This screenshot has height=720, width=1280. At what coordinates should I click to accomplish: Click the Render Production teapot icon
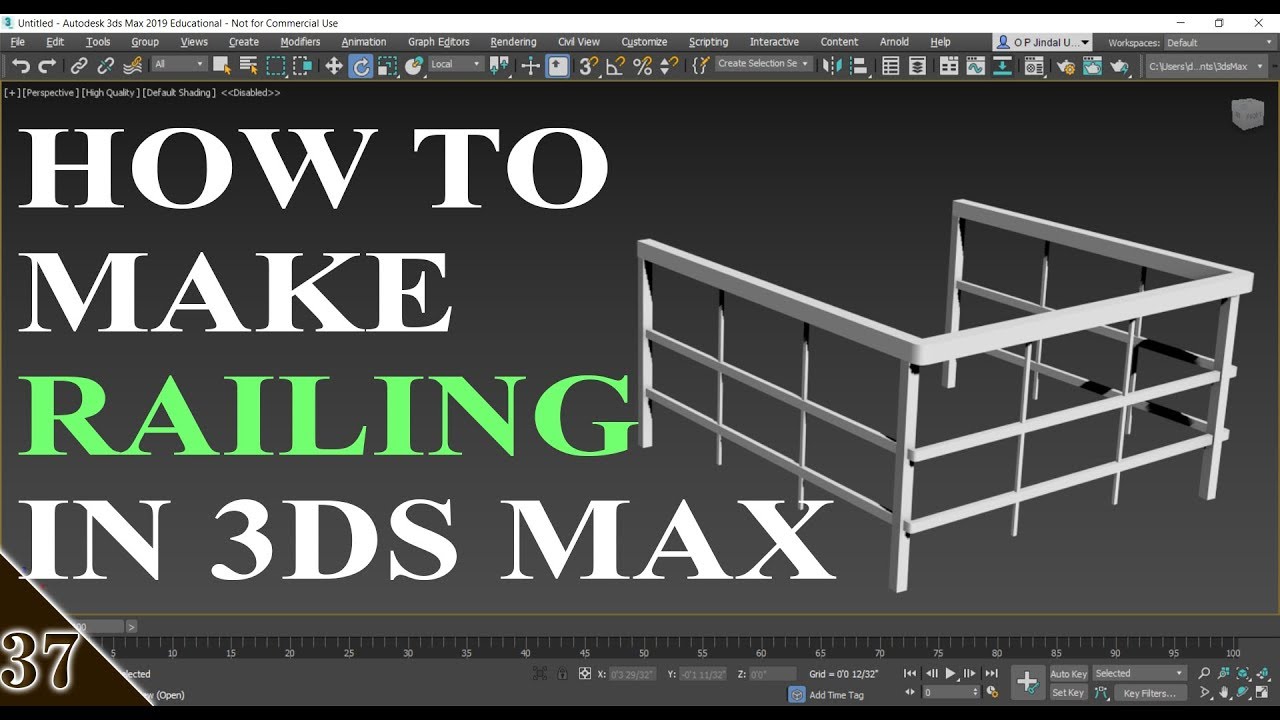1119,66
